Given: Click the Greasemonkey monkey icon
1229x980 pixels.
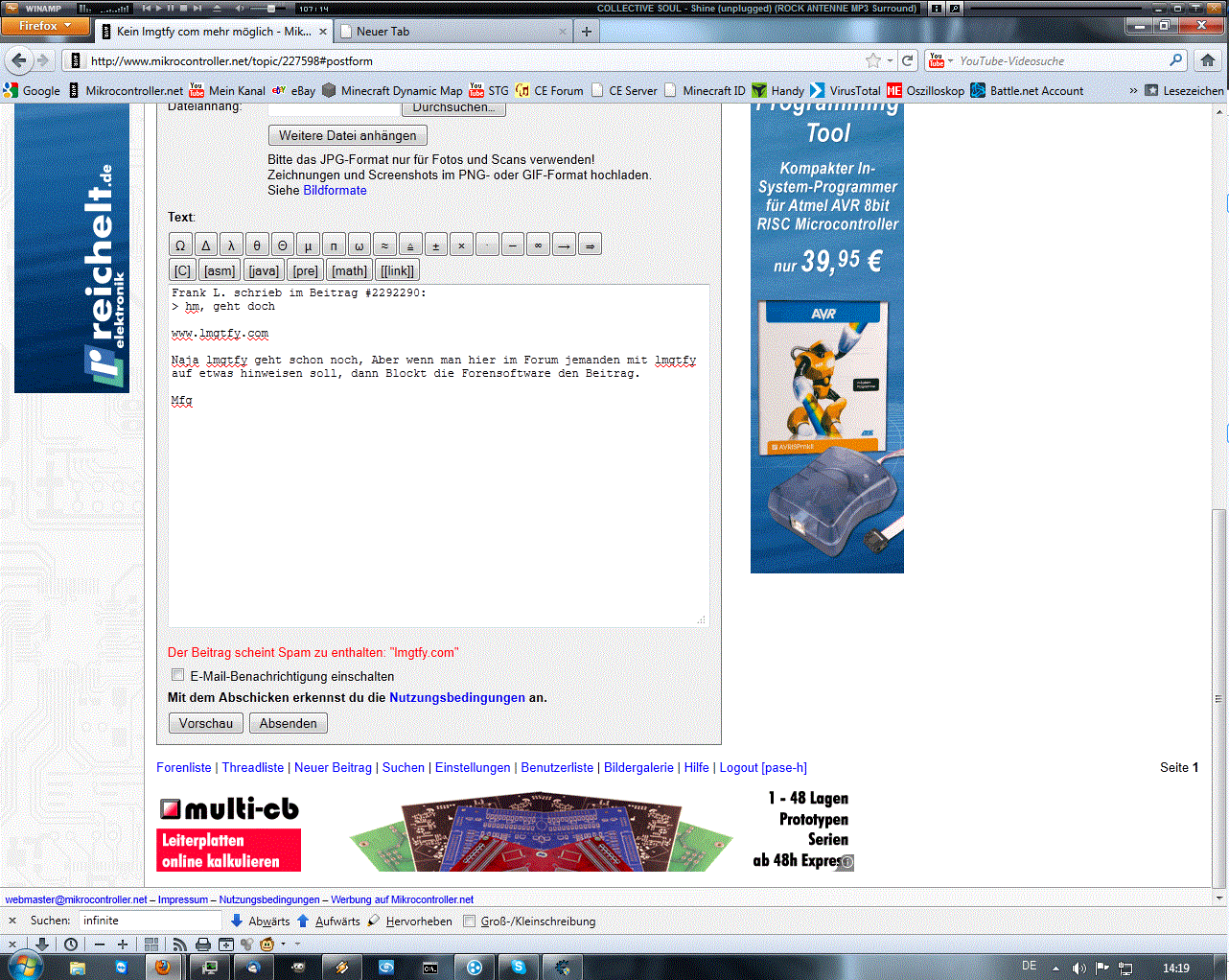Looking at the screenshot, I should coord(267,945).
